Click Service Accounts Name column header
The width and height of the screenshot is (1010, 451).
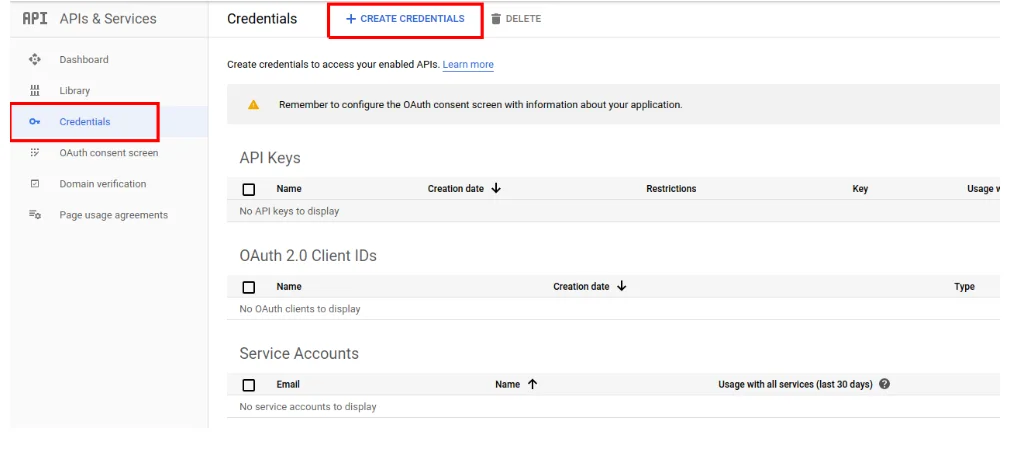pos(508,385)
